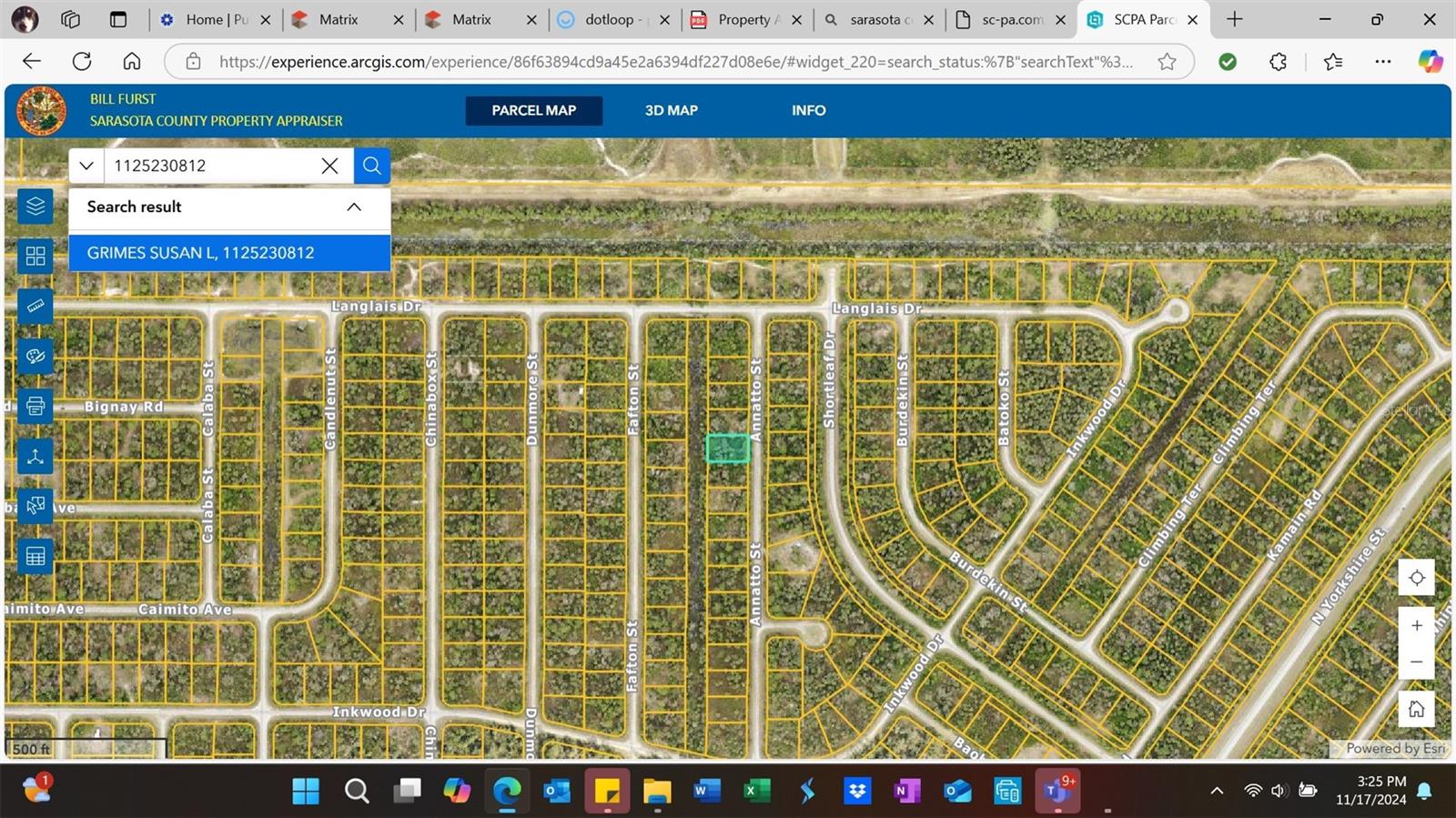
Task: Collapse the Search result panel
Action: pos(354,207)
